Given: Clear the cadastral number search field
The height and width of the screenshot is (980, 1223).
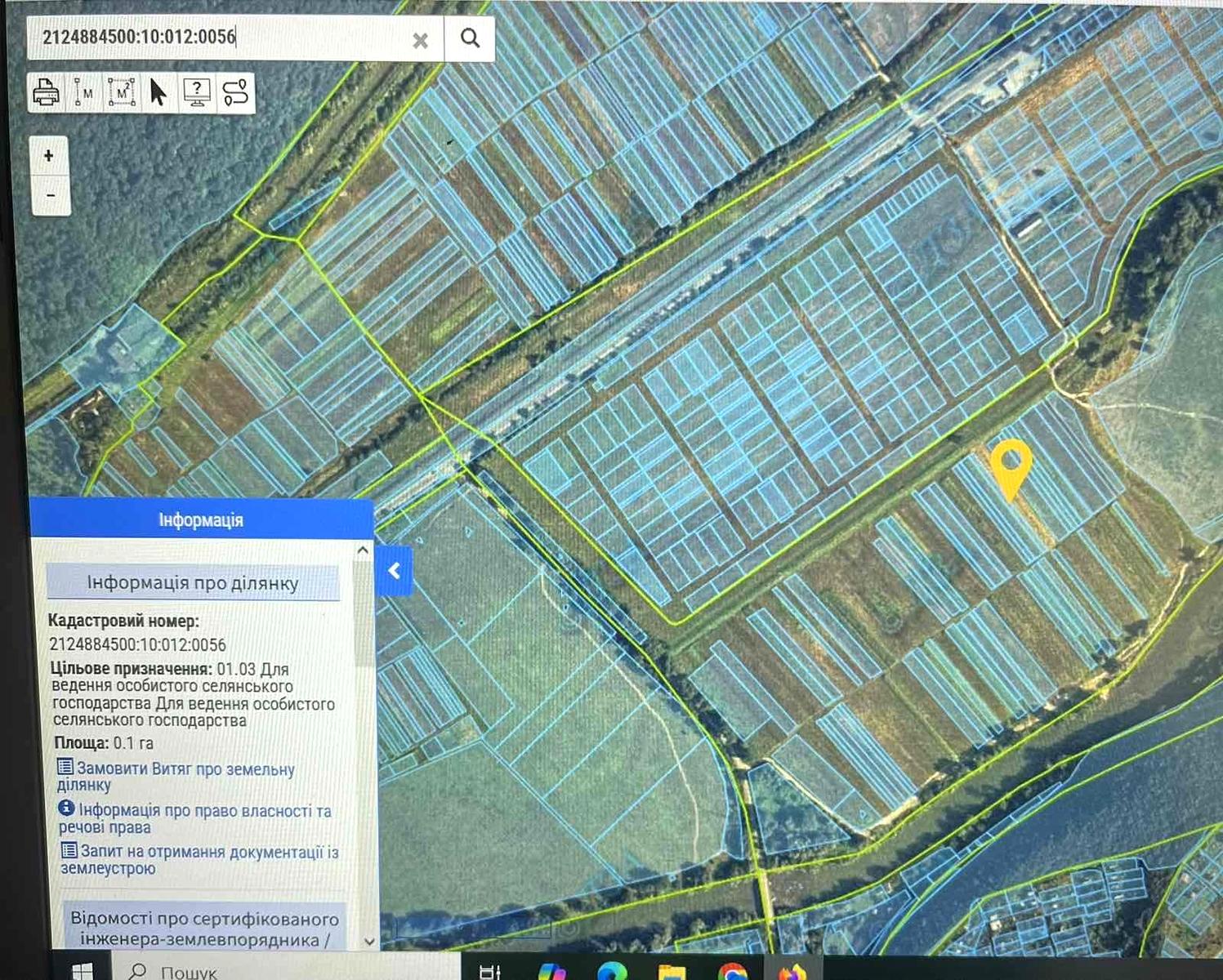Looking at the screenshot, I should (420, 40).
